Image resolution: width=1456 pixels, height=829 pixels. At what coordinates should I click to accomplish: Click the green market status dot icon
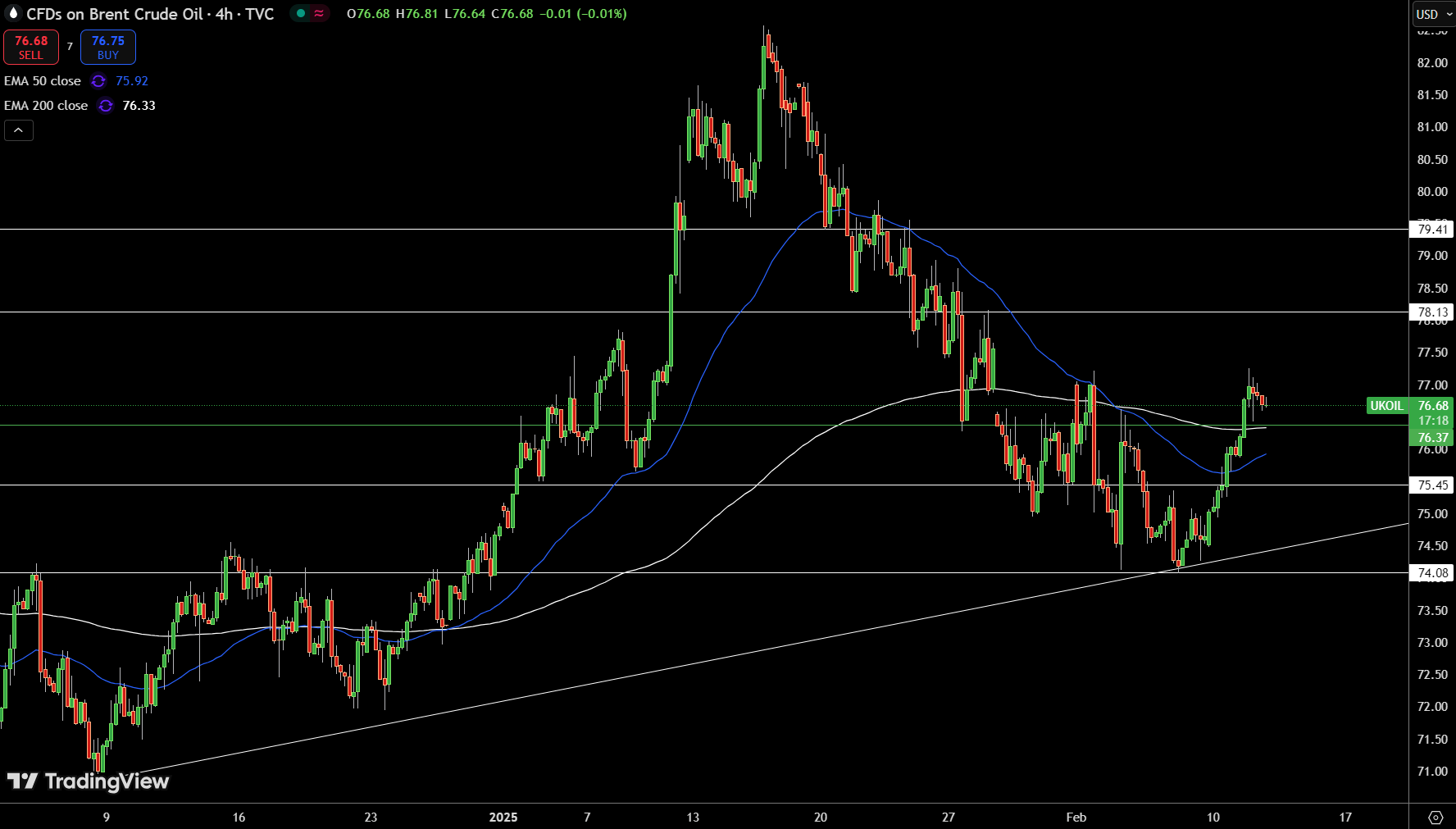click(301, 14)
